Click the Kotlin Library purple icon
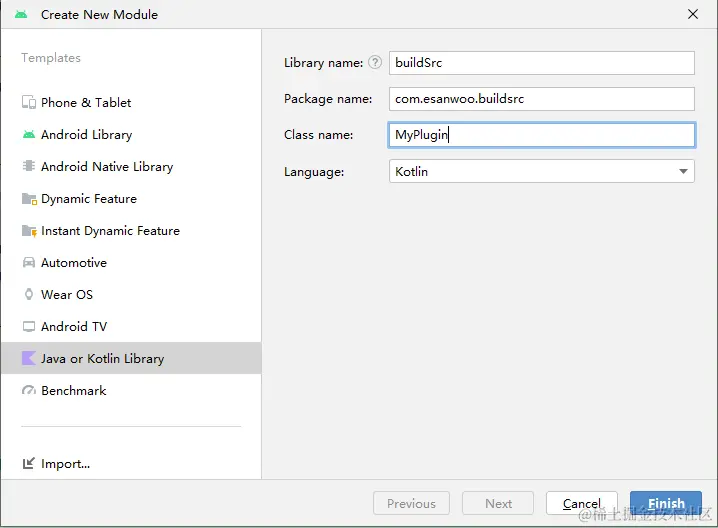The width and height of the screenshot is (718, 528). click(x=29, y=358)
